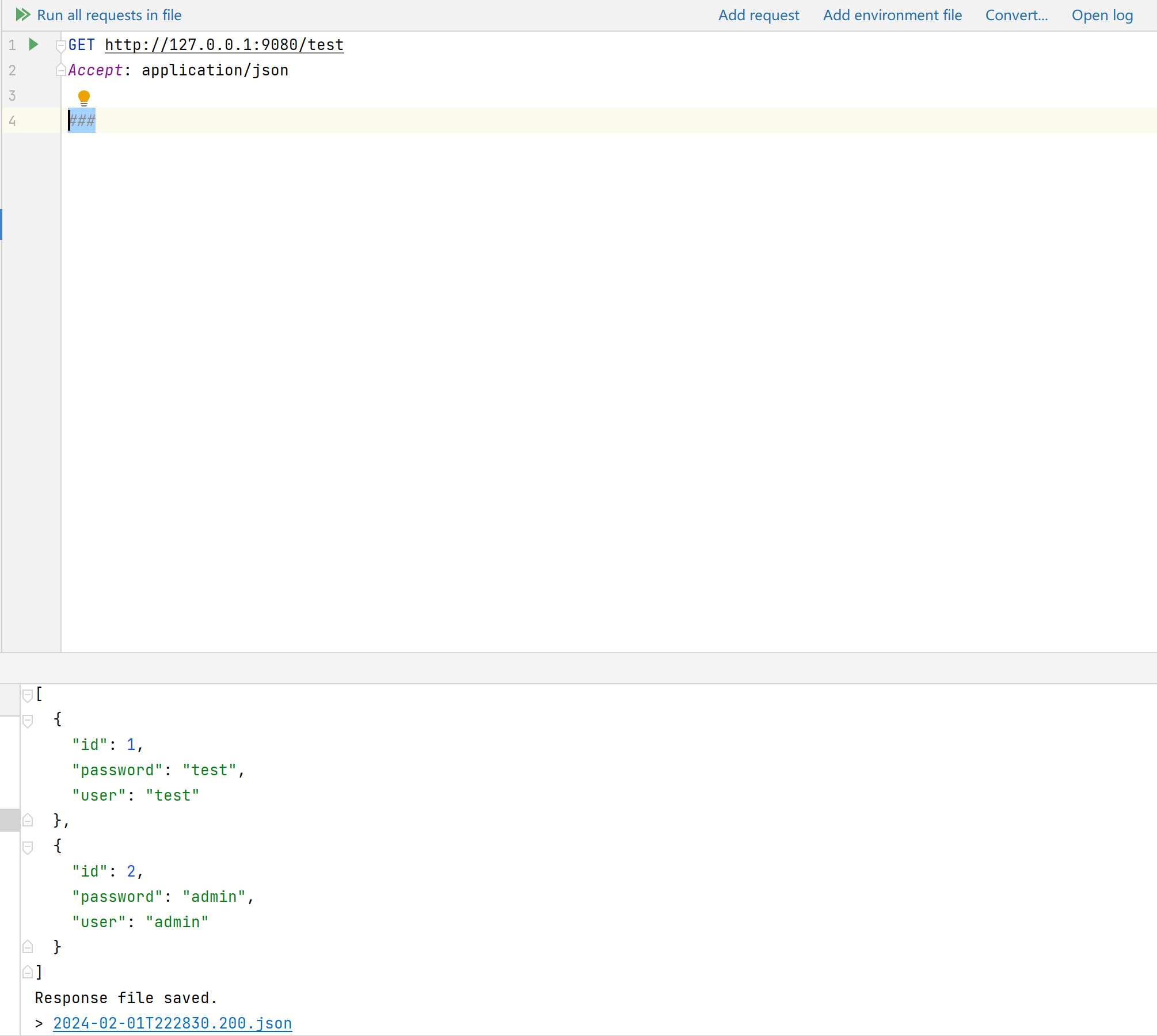Click the Run all requests double-arrow icon

pos(23,15)
